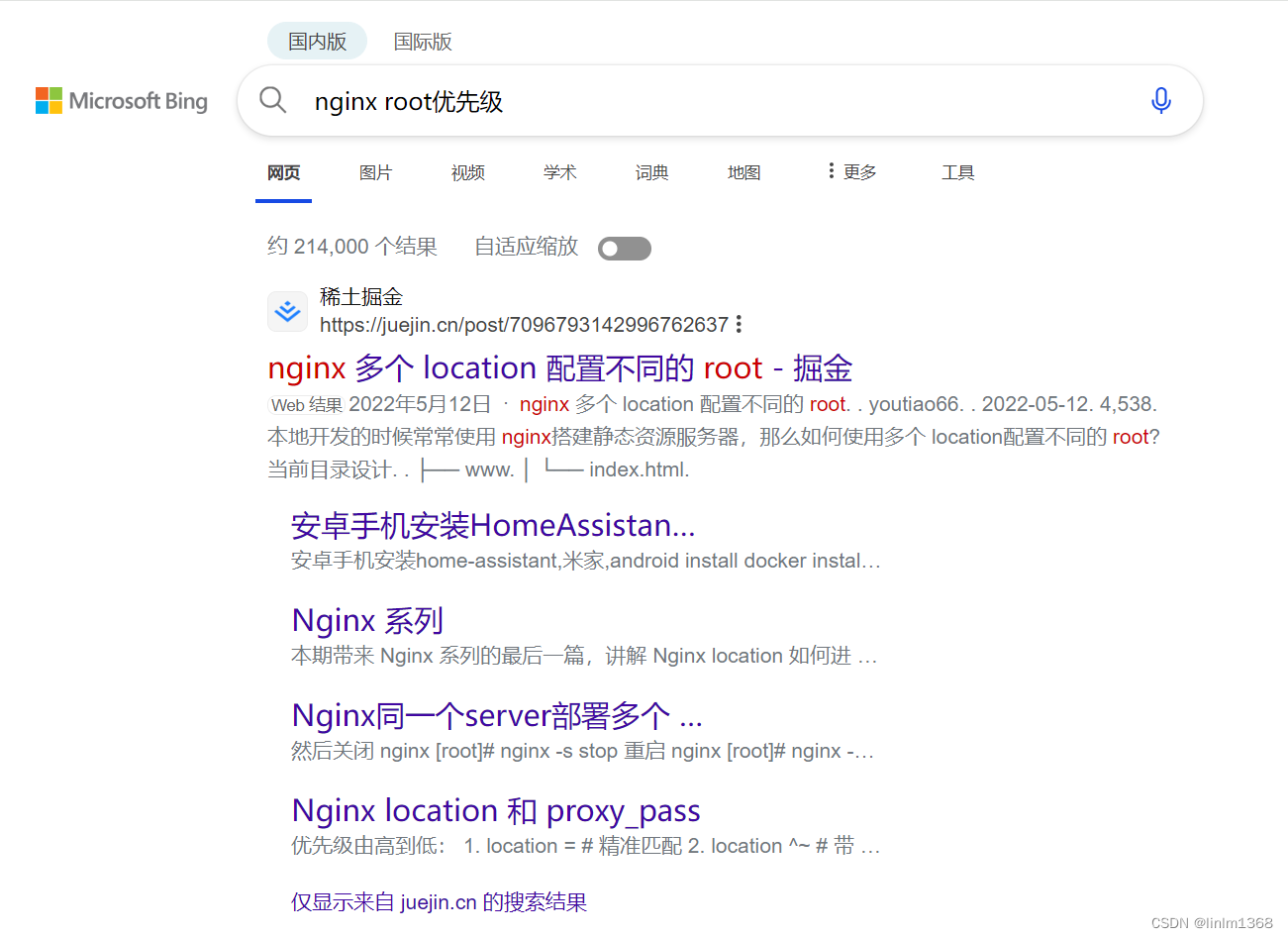Viewport: 1288px width, 938px height.
Task: Select the 词典 results tab
Action: pyautogui.click(x=651, y=173)
